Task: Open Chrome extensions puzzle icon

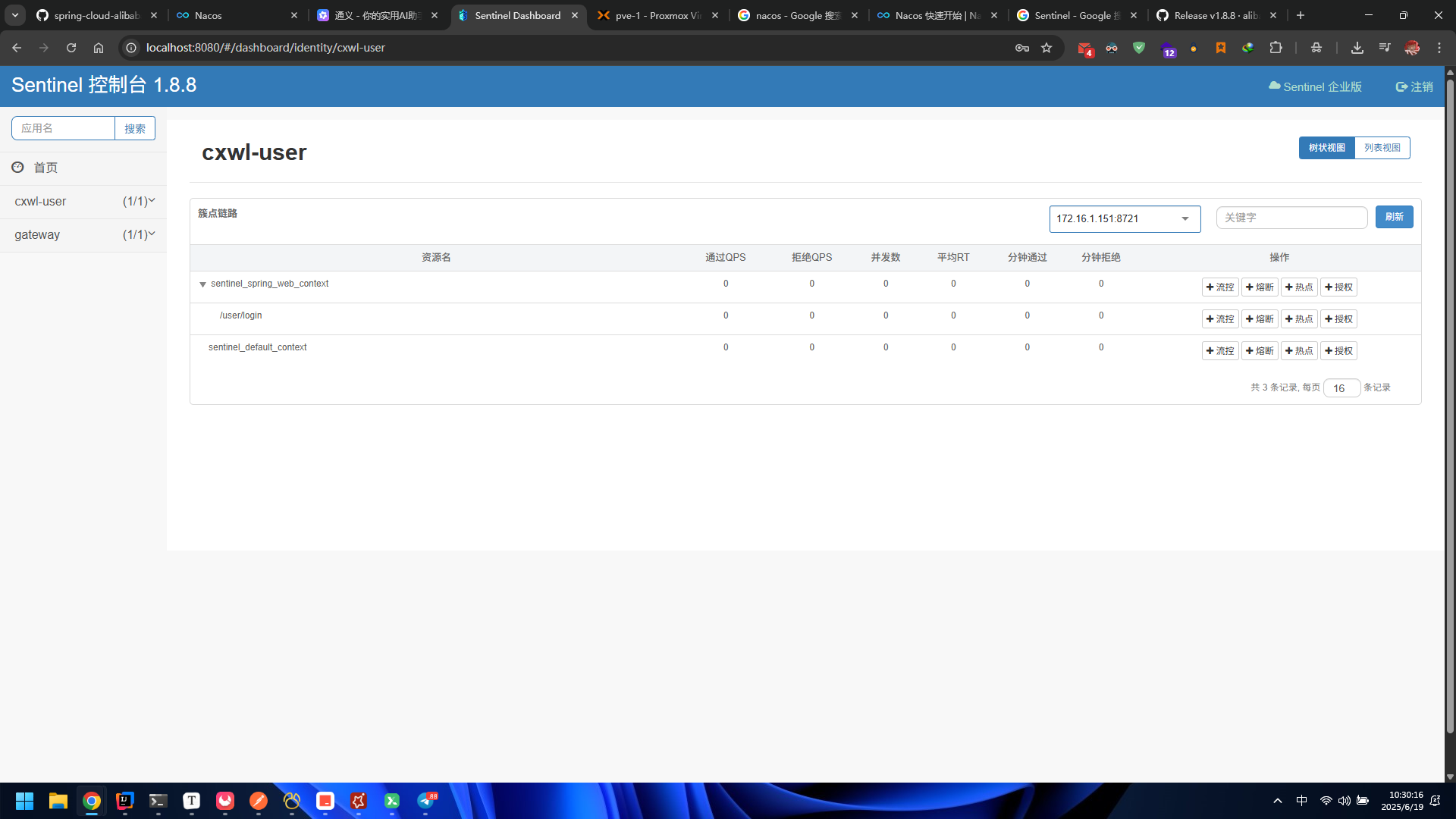Action: [x=1276, y=48]
